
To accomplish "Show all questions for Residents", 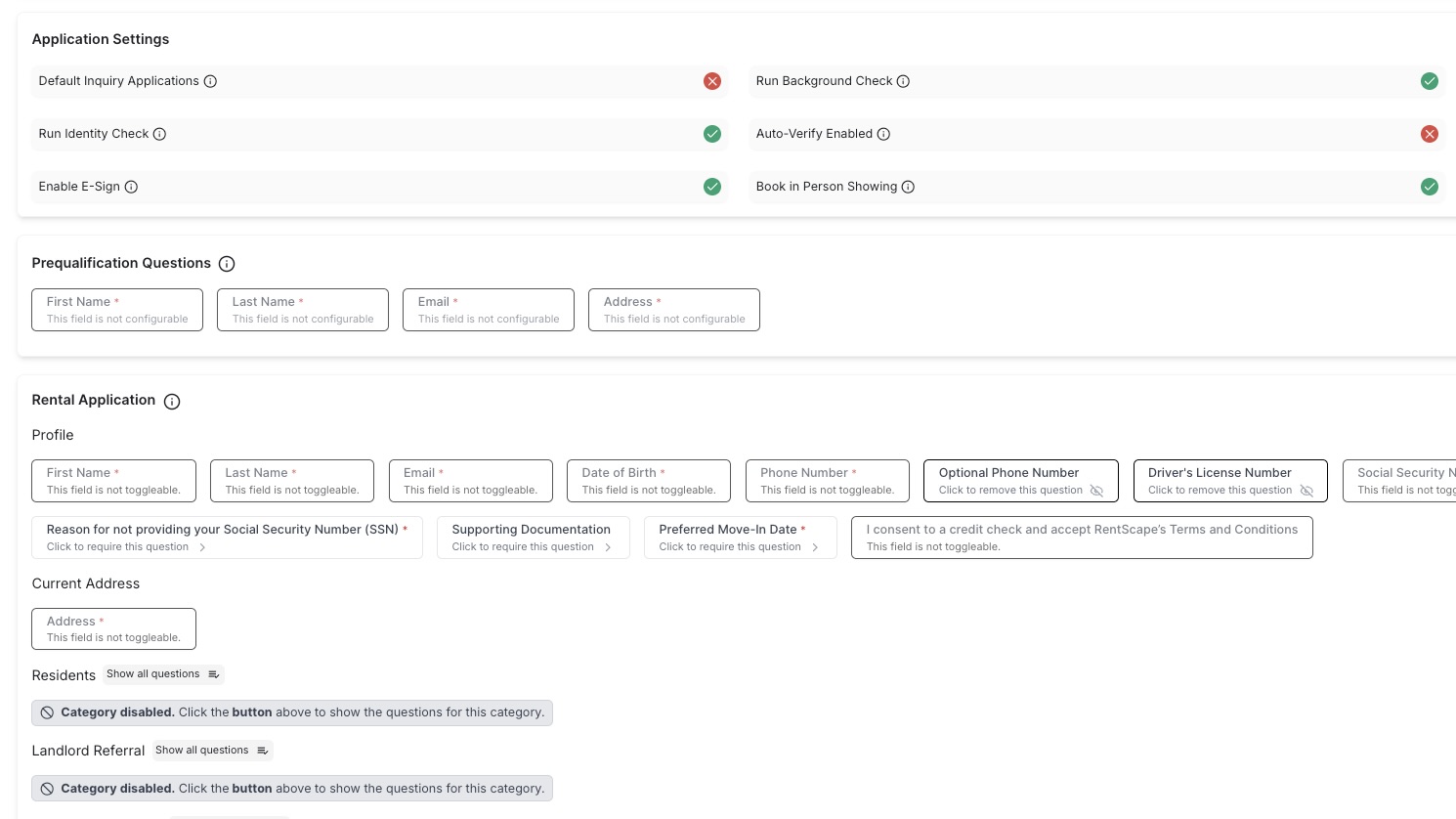I will tap(163, 674).
